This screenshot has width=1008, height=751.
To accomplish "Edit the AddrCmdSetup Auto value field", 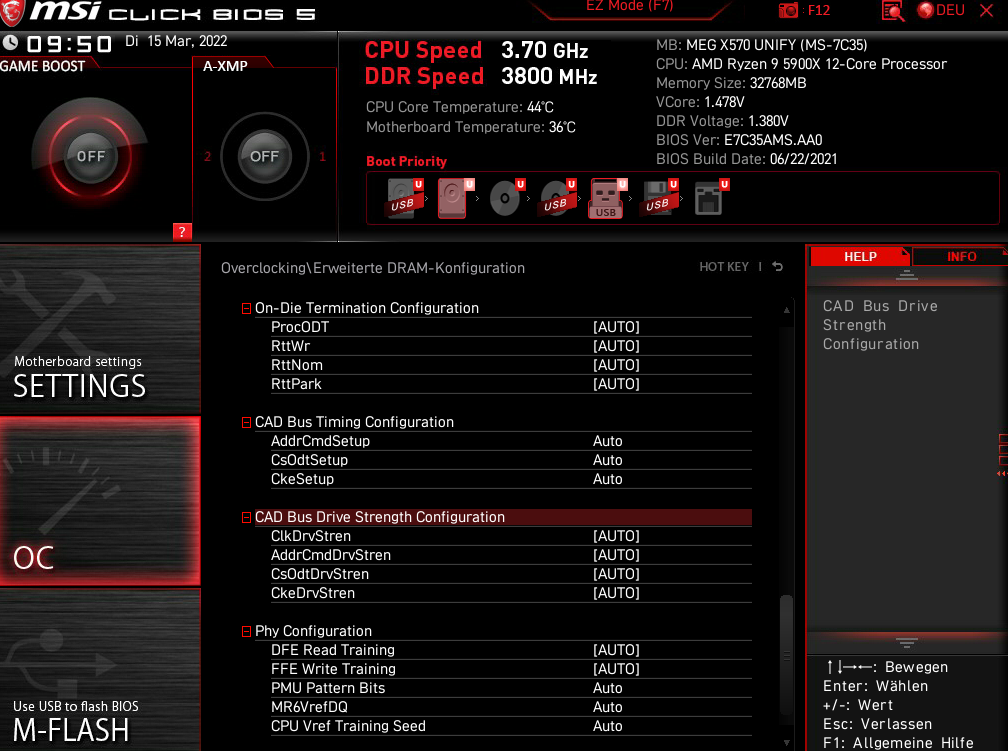I will (608, 441).
